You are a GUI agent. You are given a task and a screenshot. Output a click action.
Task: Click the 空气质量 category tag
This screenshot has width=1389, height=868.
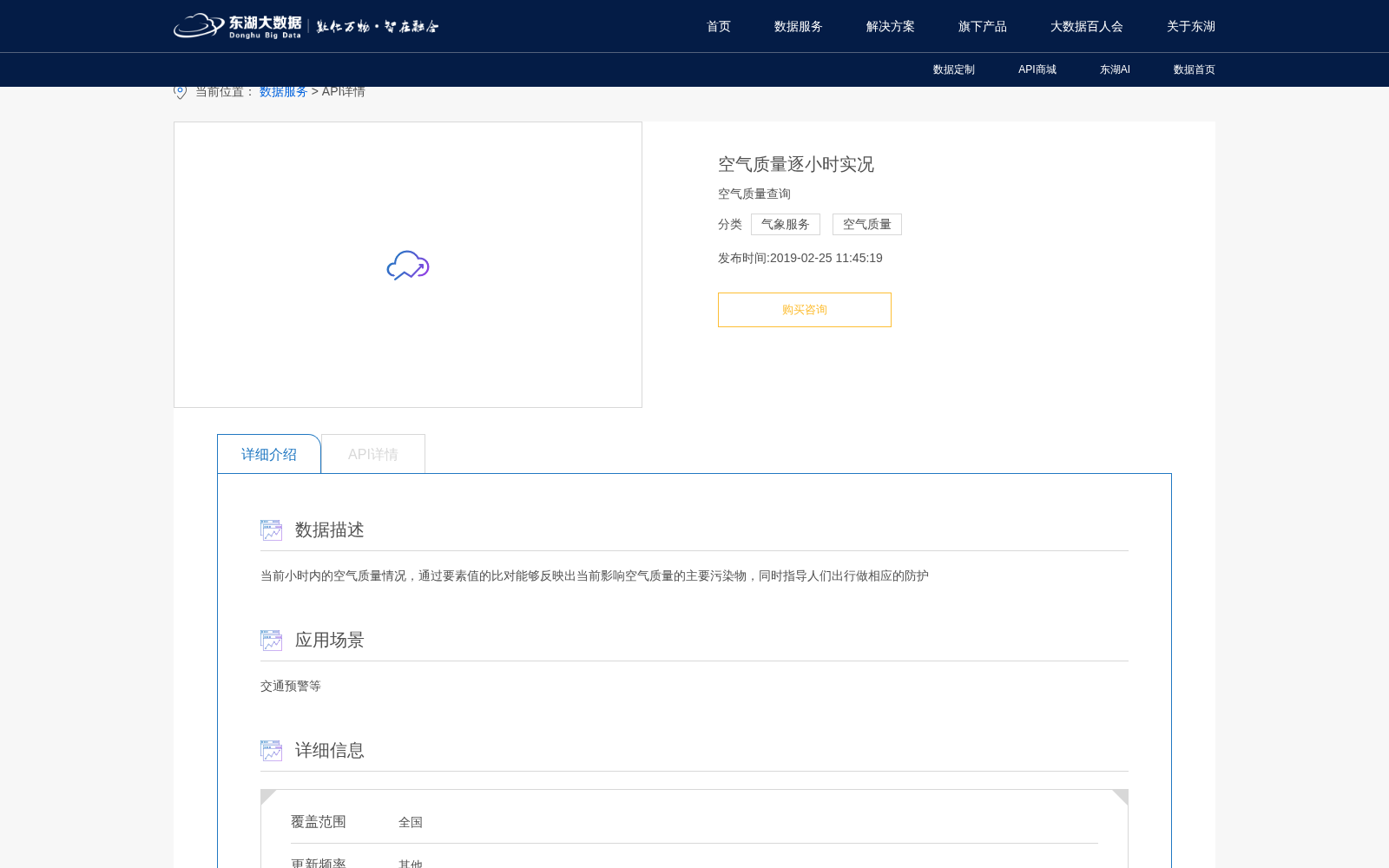pos(867,225)
